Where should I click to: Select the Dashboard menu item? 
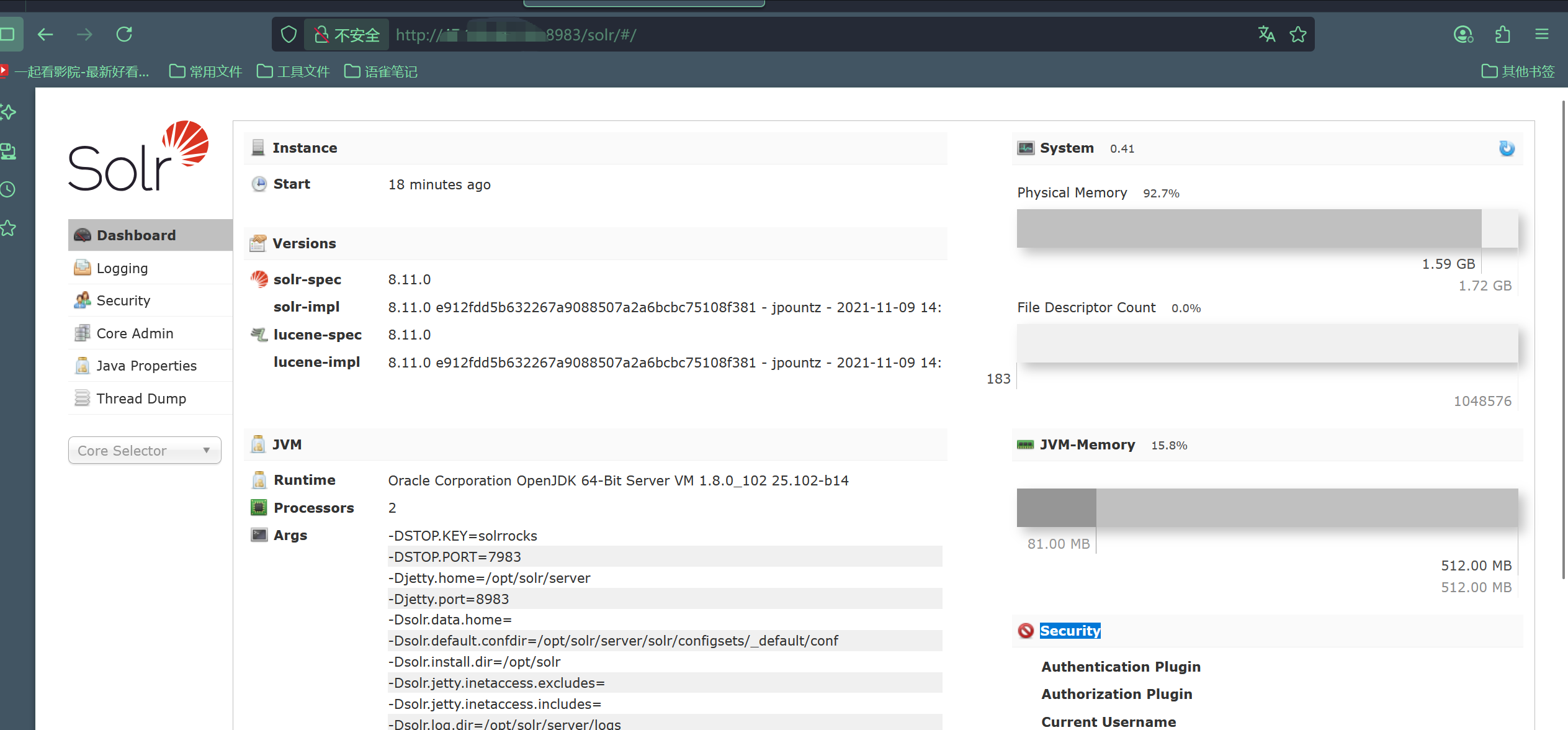150,235
